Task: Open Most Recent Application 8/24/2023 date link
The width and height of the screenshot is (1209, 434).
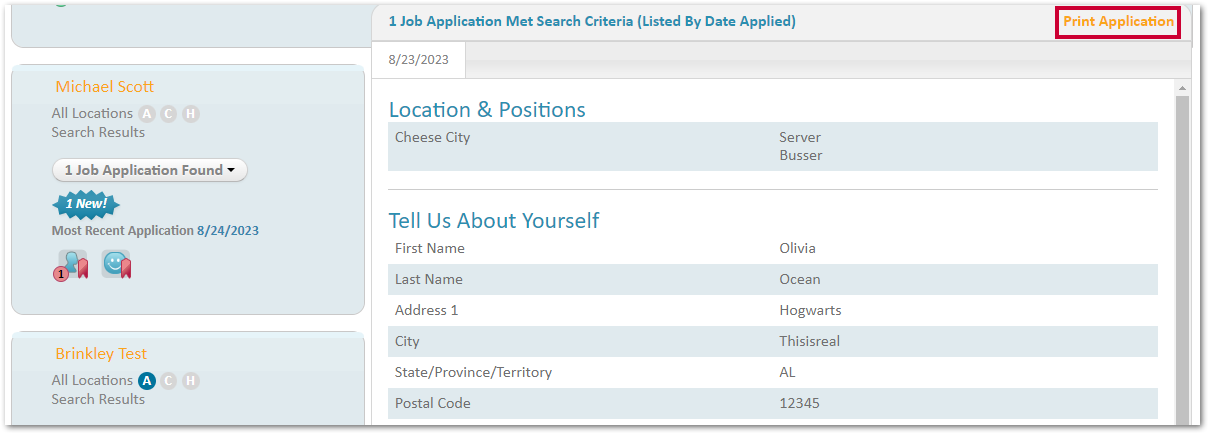Action: (228, 231)
